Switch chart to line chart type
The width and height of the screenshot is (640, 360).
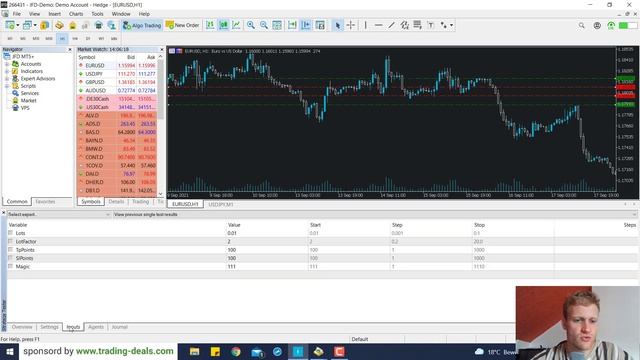coord(236,25)
